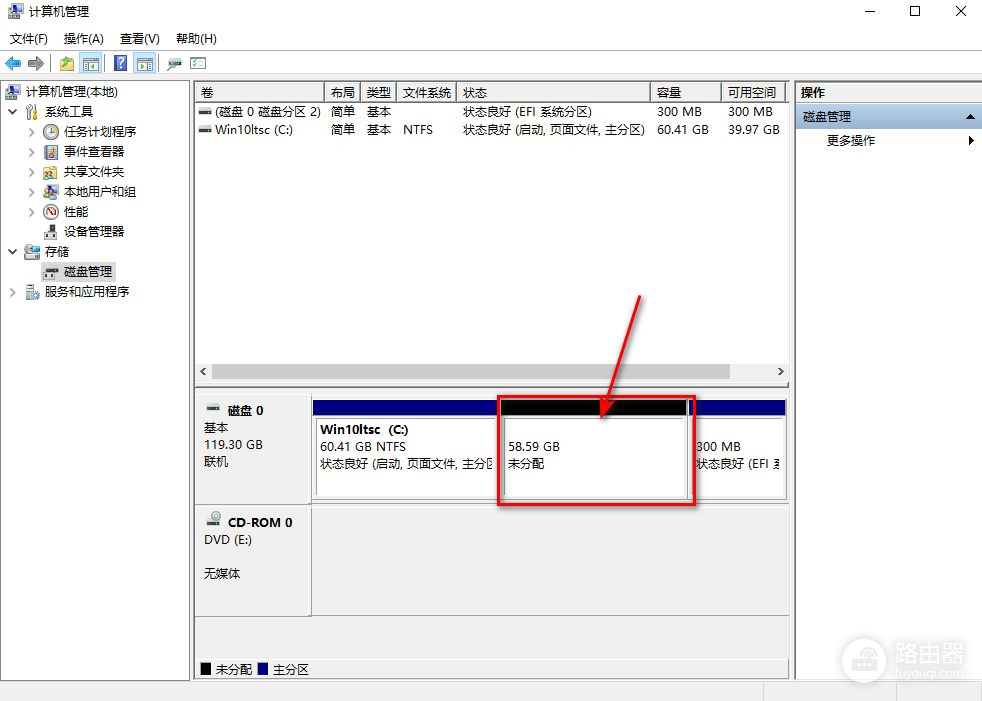Viewport: 982px width, 701px height.
Task: Sort by the 状态 column header
Action: click(554, 93)
